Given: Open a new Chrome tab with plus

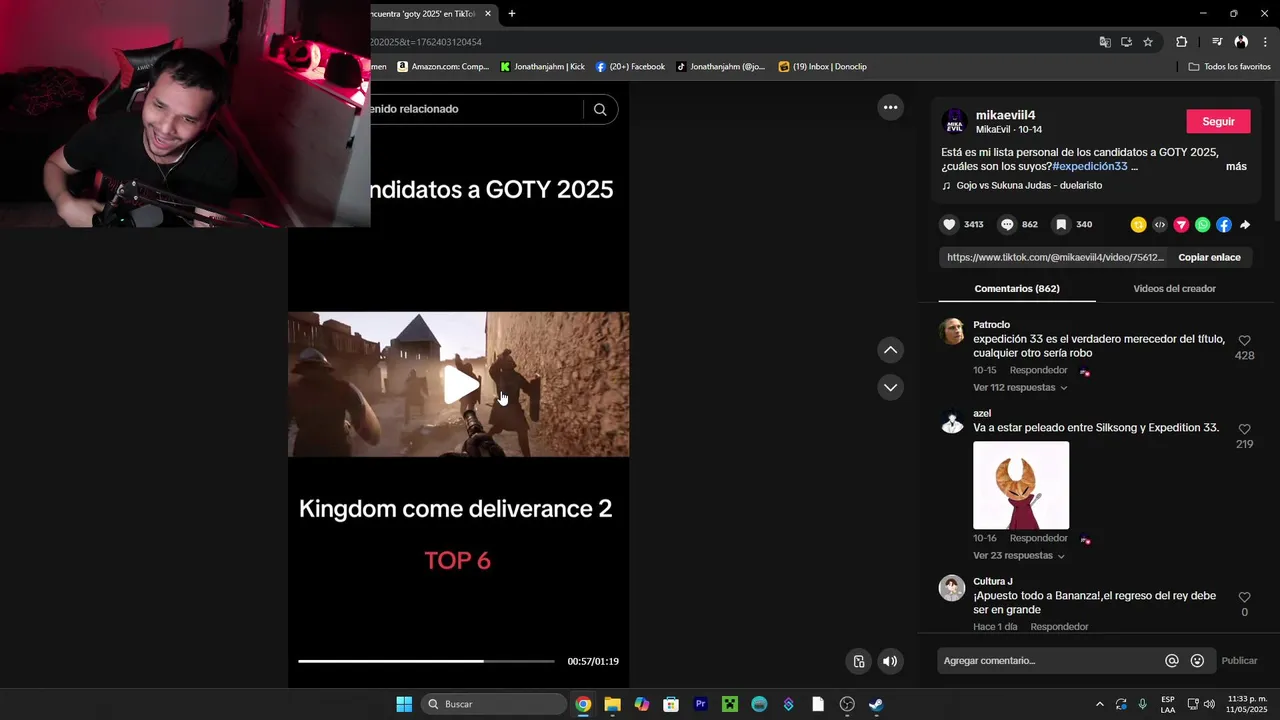Looking at the screenshot, I should 512,14.
